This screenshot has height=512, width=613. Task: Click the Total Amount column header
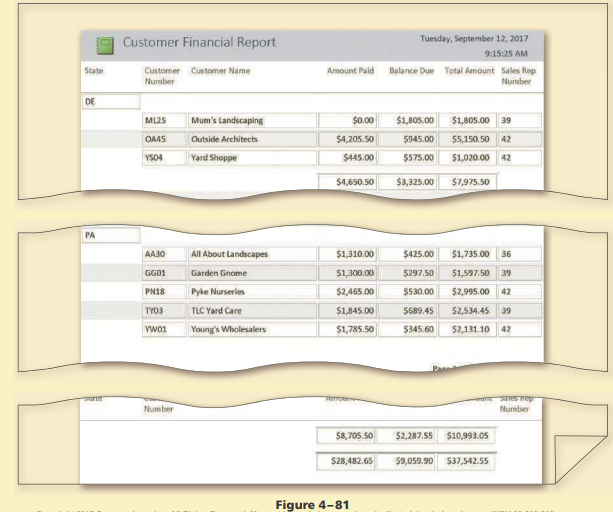pyautogui.click(x=469, y=71)
